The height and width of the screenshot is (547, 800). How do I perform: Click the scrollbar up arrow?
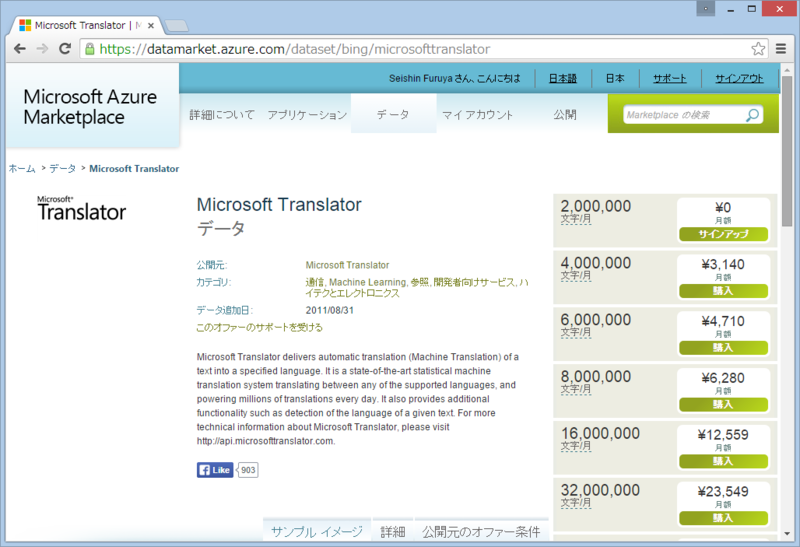point(787,68)
